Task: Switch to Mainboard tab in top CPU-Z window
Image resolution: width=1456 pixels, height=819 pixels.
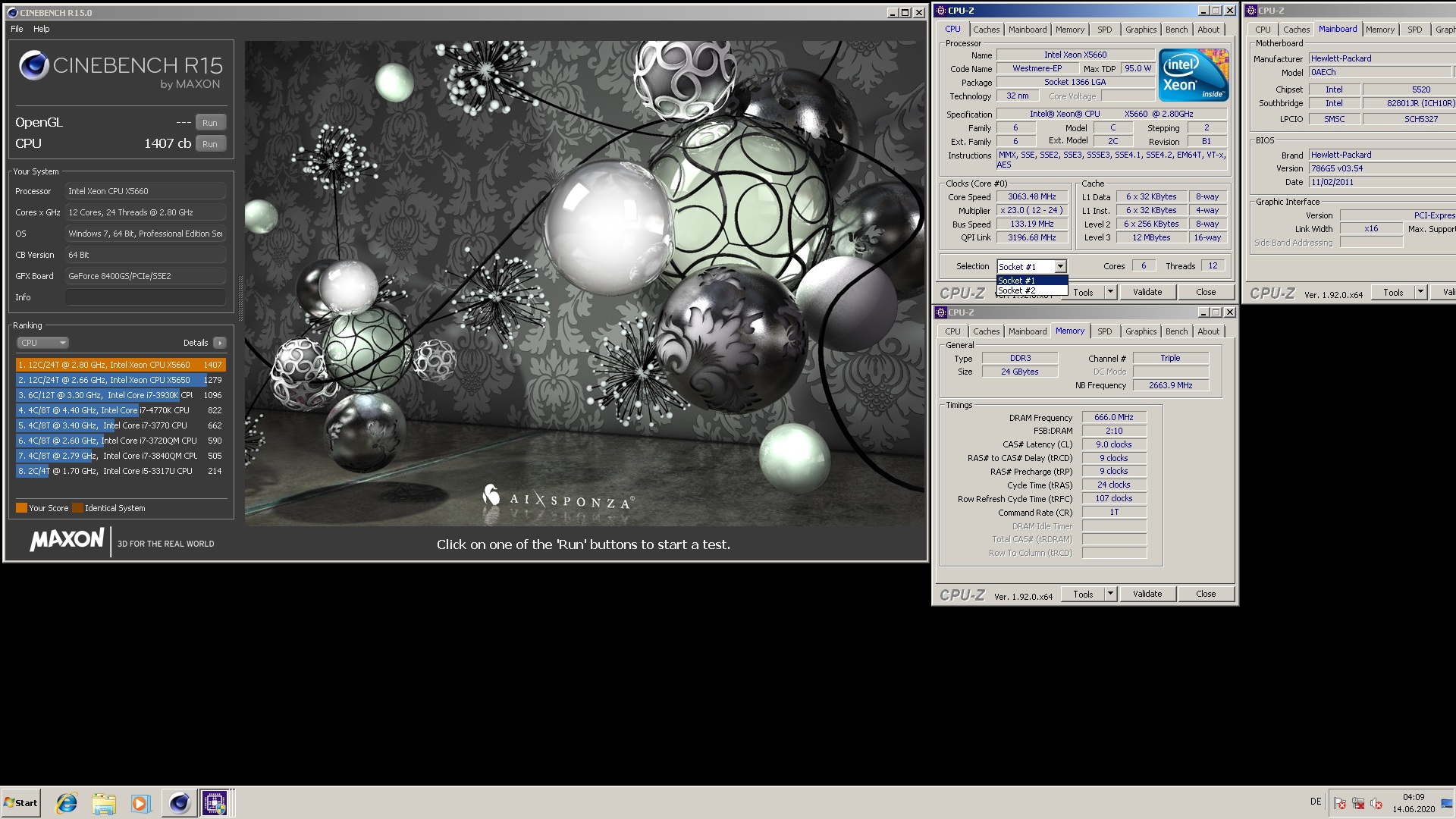Action: pos(1028,30)
